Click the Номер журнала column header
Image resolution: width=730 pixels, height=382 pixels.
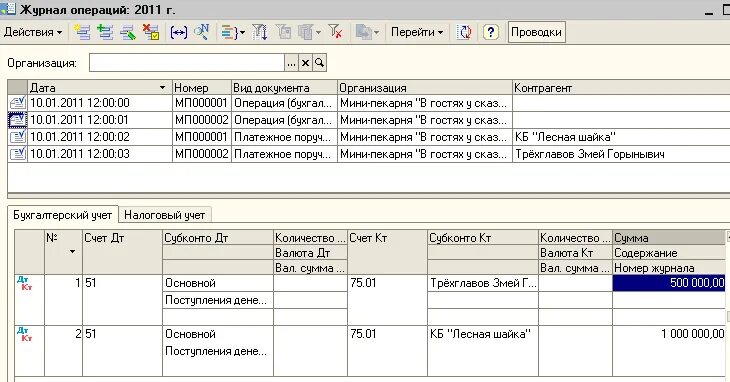click(x=669, y=268)
